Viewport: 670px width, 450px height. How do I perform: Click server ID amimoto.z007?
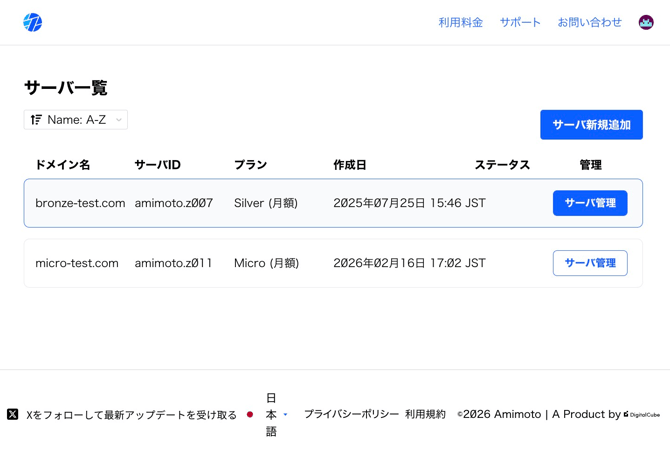point(173,203)
